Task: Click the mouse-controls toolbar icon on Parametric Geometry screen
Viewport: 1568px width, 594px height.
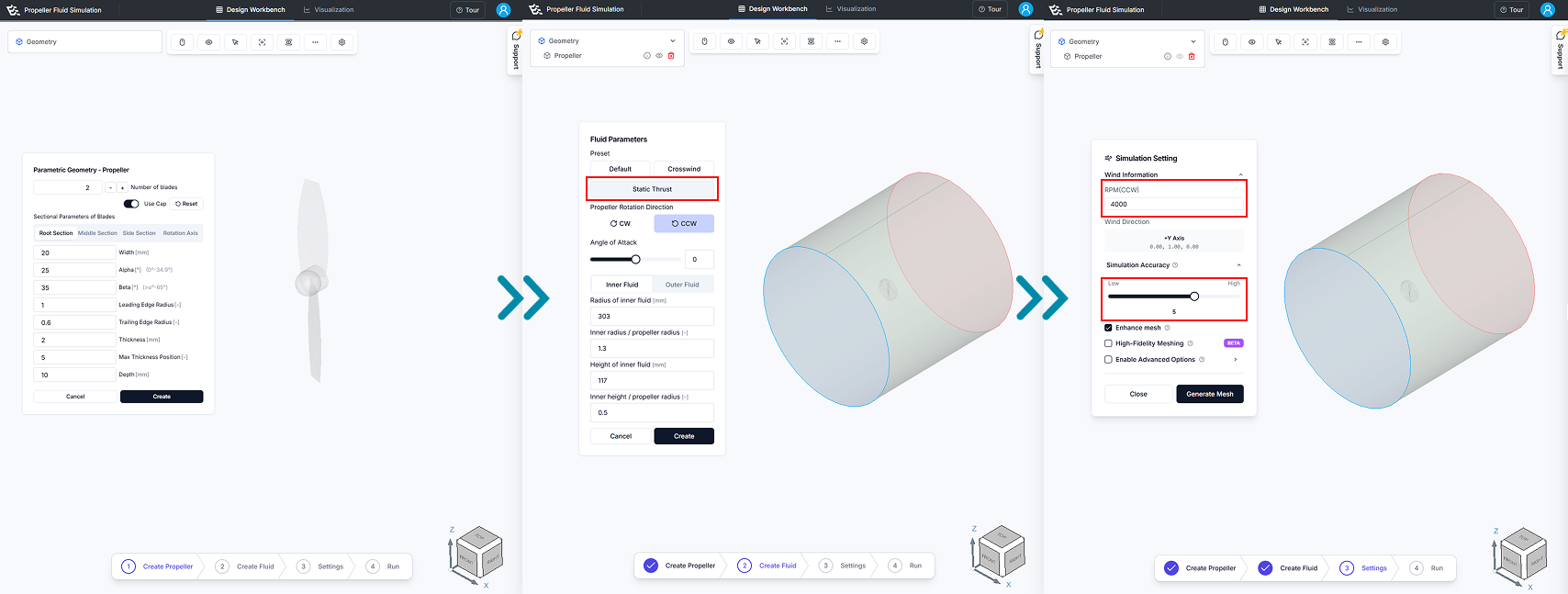Action: click(x=182, y=42)
